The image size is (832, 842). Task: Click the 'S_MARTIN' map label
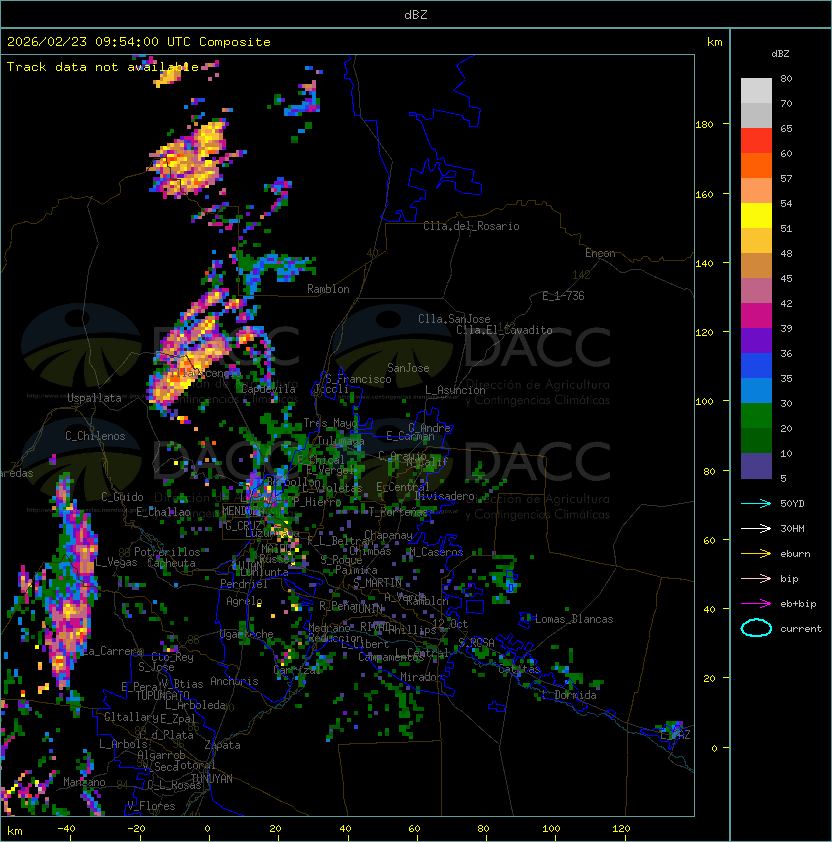click(378, 583)
